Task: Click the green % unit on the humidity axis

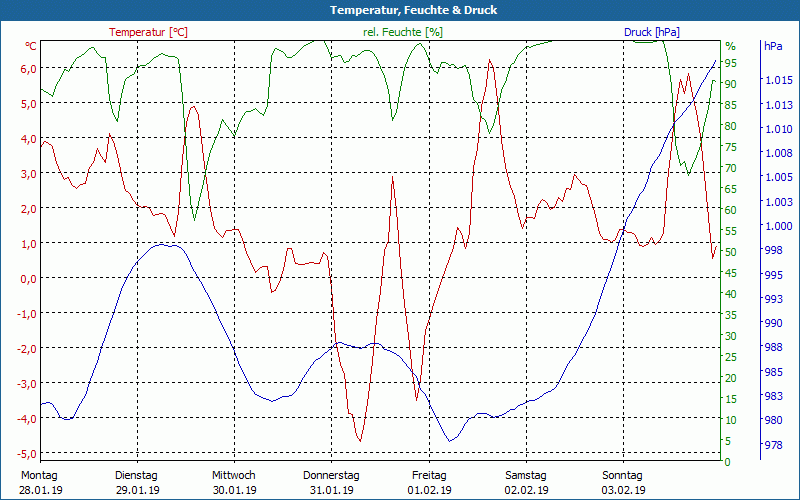Action: pyautogui.click(x=730, y=46)
